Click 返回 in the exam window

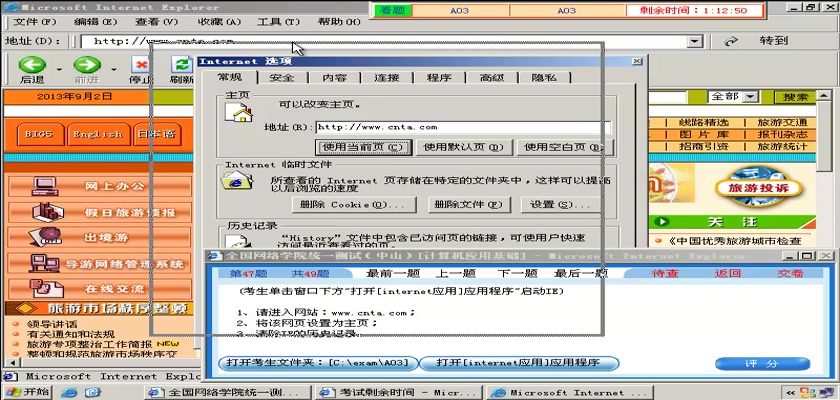point(728,274)
